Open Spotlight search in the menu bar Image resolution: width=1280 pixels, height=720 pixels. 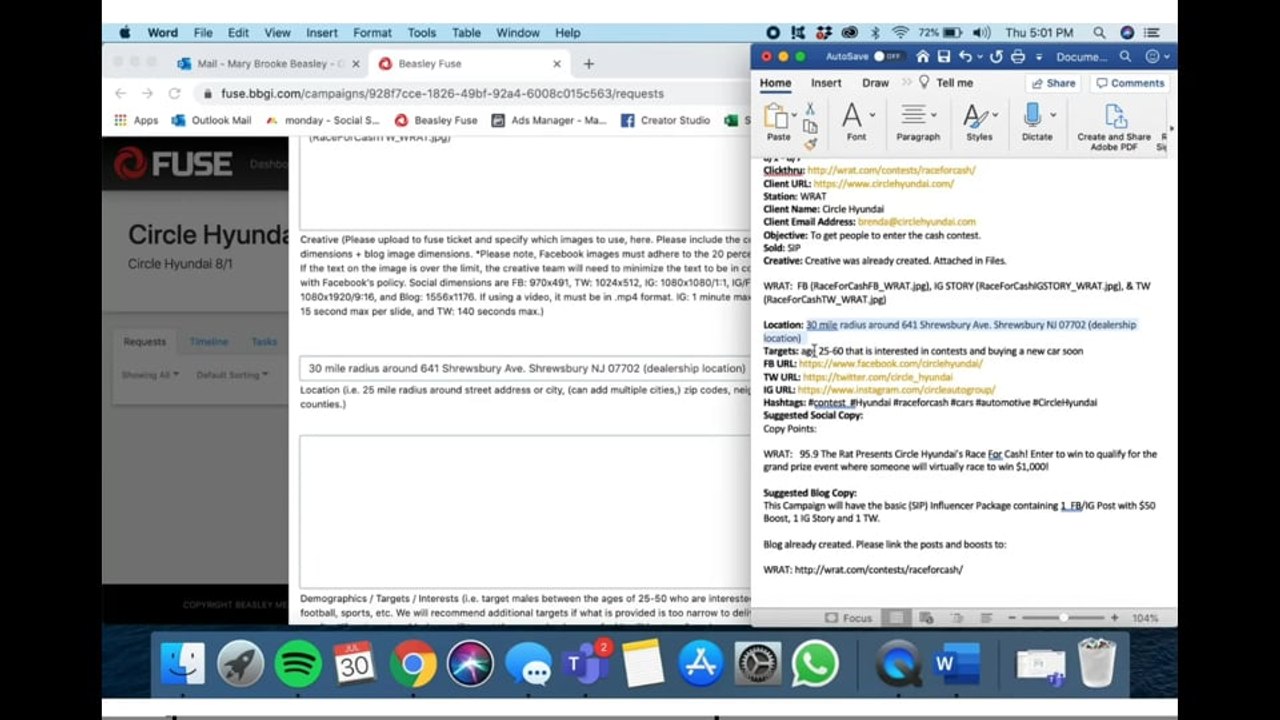[x=1099, y=33]
